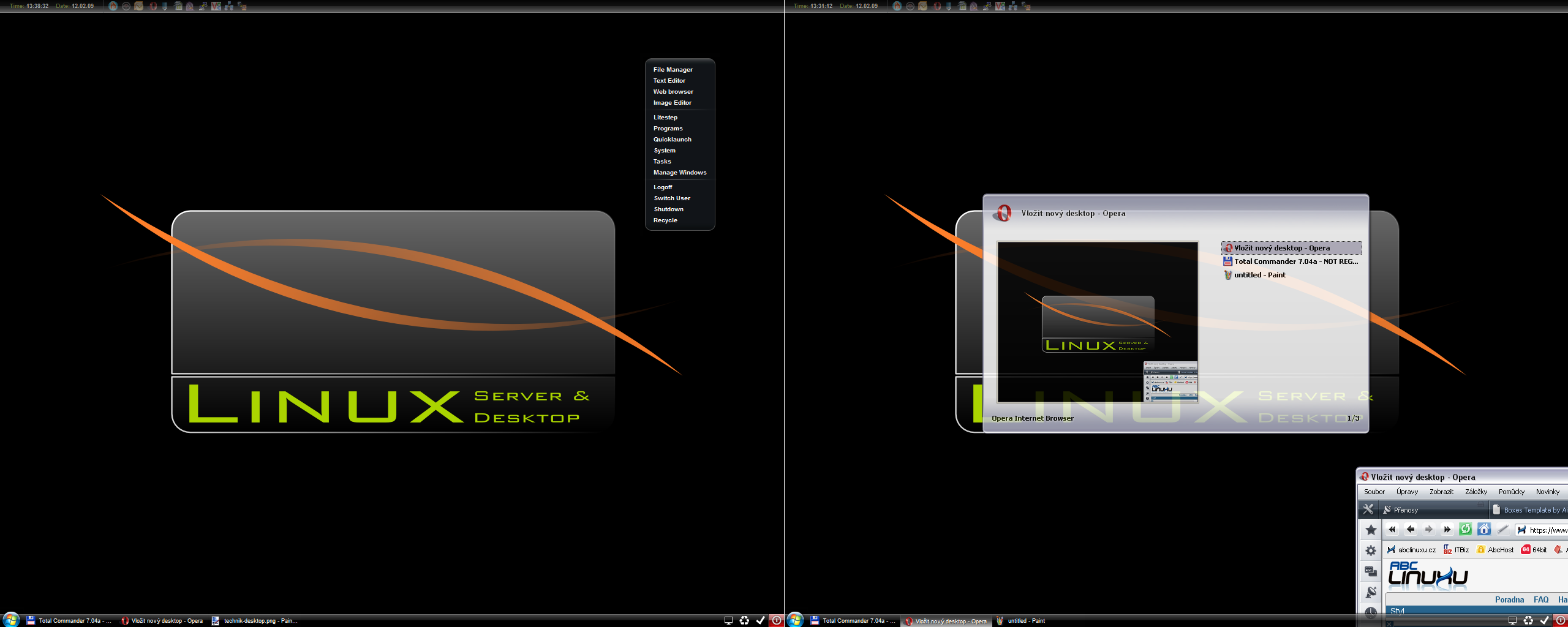Open Opera icon on the 13:31:12 top bar
The width and height of the screenshot is (1568, 627).
point(937,6)
